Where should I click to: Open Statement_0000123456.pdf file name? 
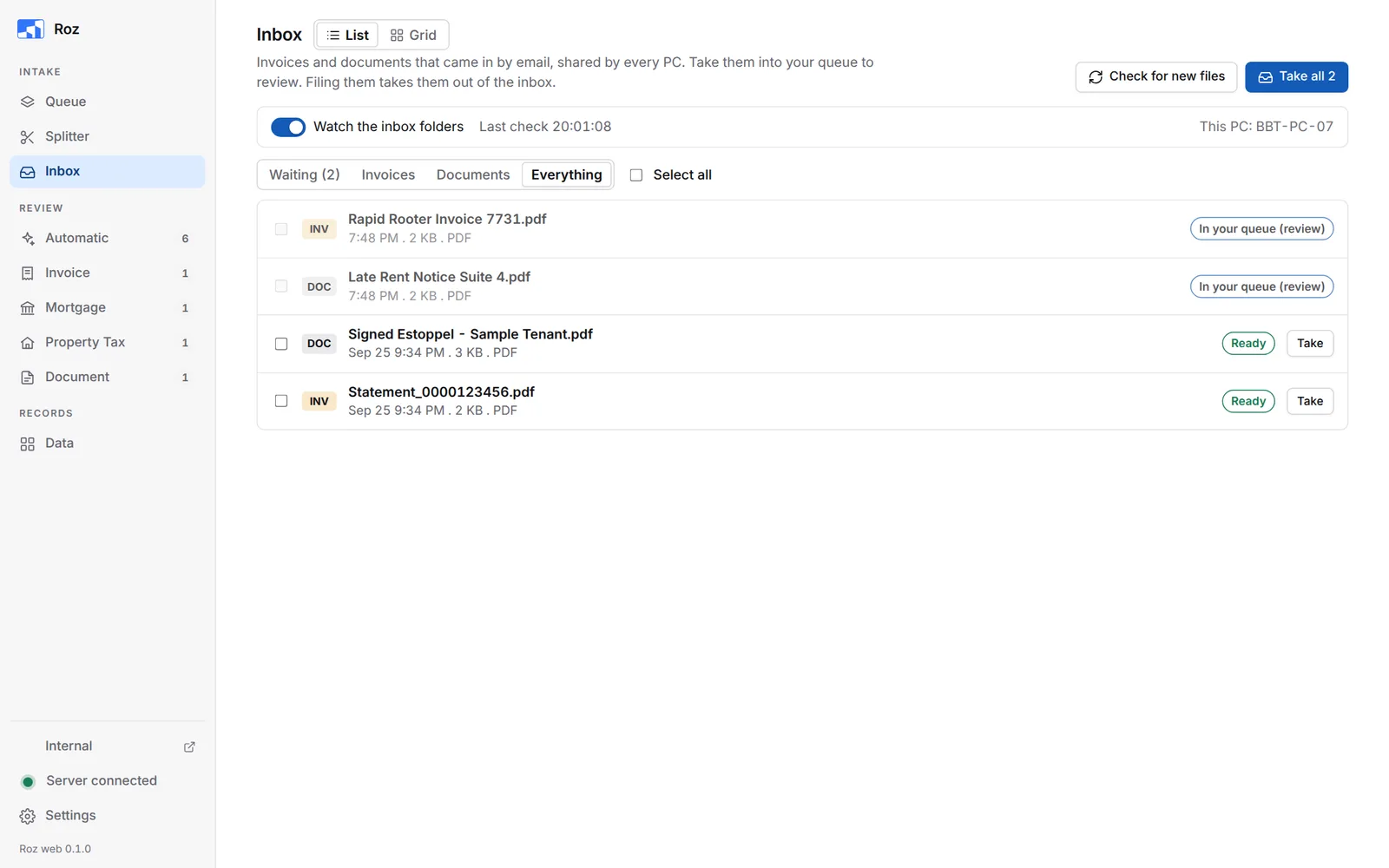[441, 392]
